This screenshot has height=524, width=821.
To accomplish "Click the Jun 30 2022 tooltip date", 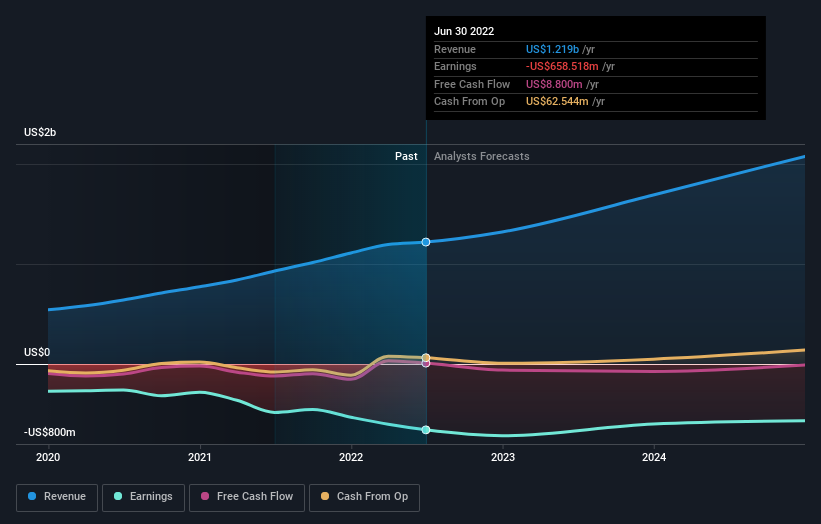I will (x=464, y=31).
